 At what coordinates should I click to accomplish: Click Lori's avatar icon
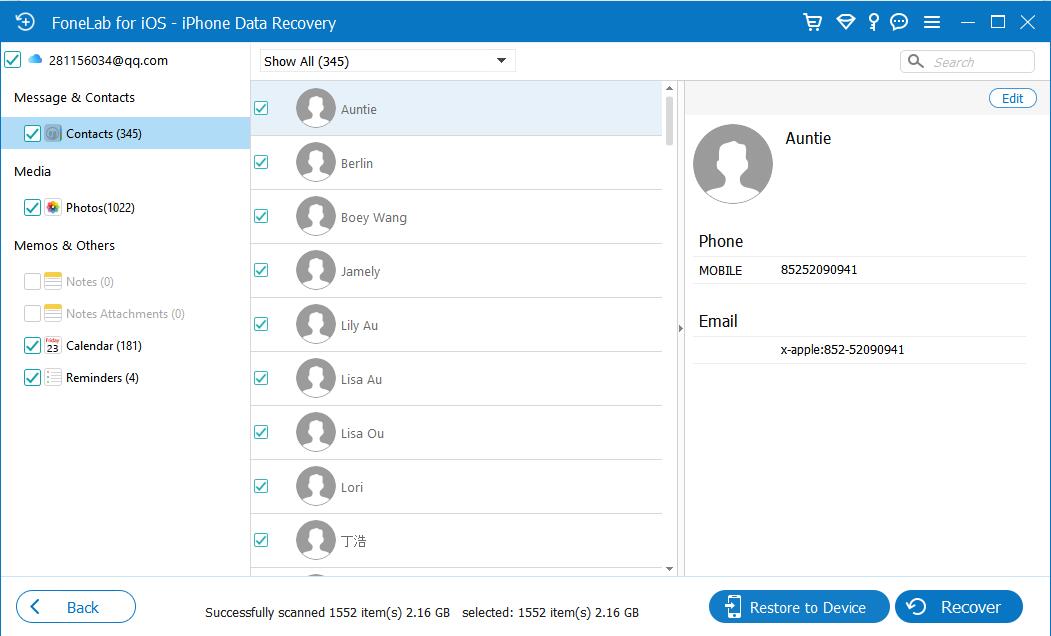pos(316,487)
